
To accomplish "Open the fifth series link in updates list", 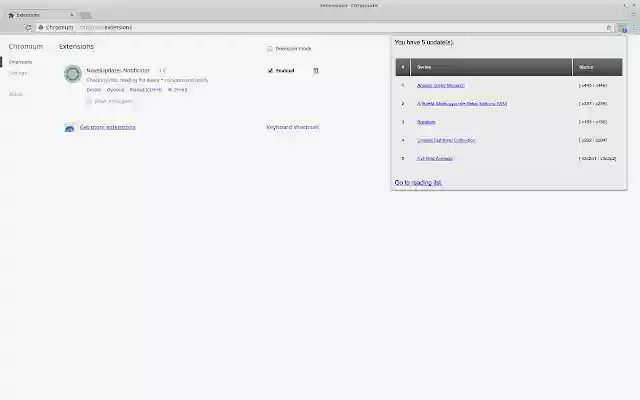I will [x=435, y=159].
